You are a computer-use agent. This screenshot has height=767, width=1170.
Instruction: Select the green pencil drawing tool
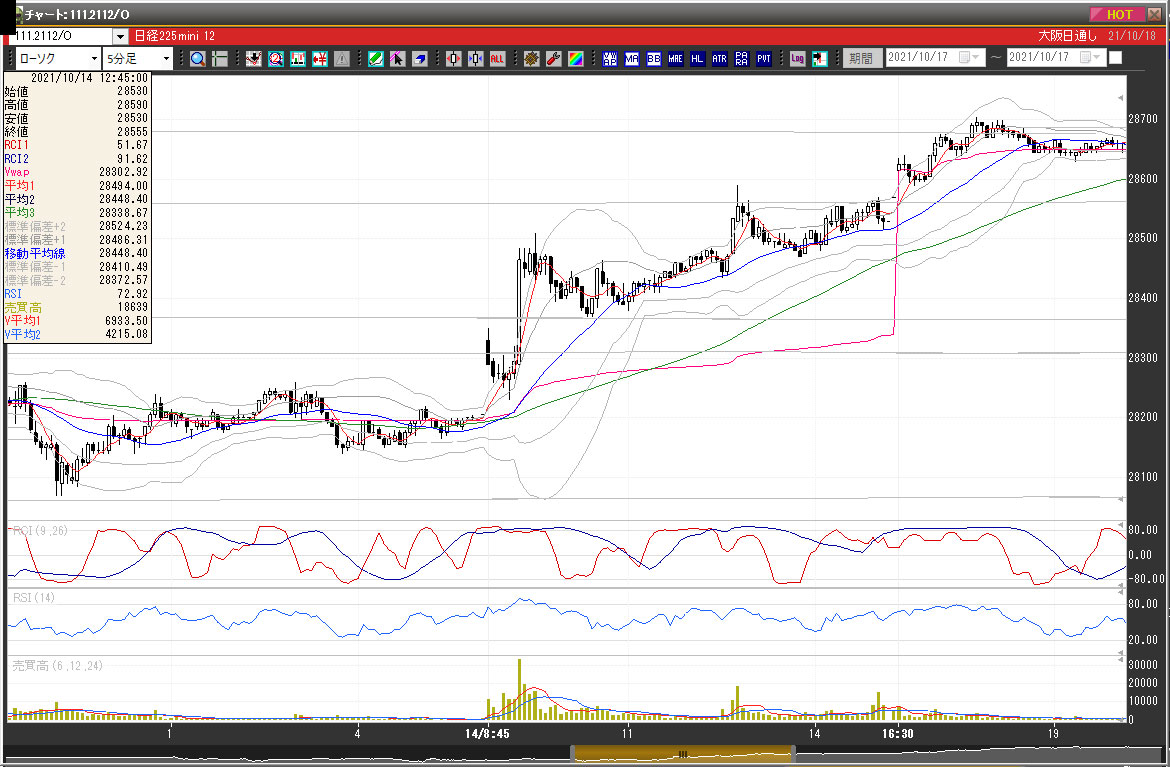pos(376,58)
